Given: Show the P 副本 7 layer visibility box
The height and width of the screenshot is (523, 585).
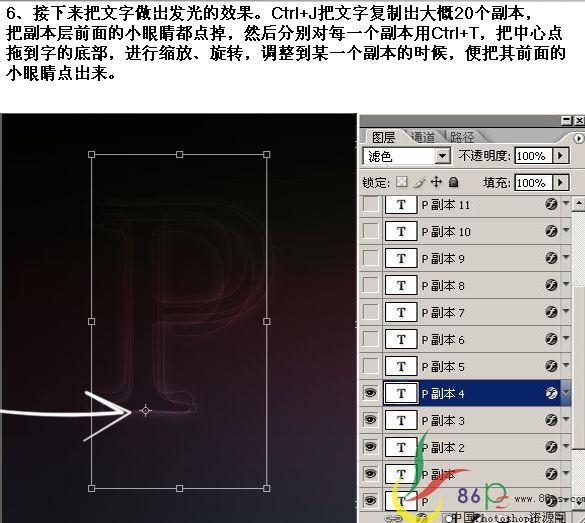Looking at the screenshot, I should pyautogui.click(x=370, y=312).
